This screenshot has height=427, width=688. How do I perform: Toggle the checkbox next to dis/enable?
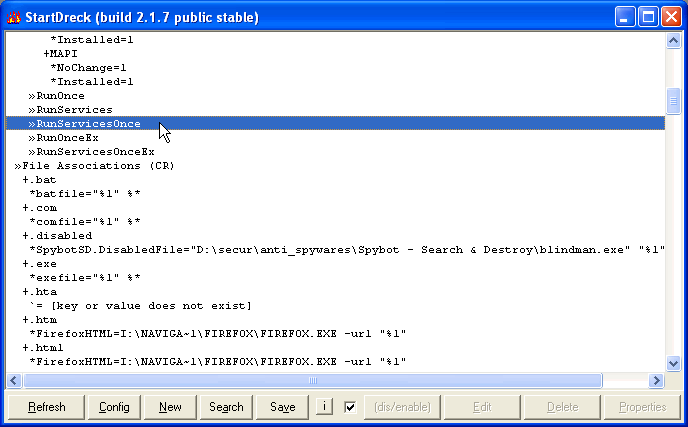(350, 407)
